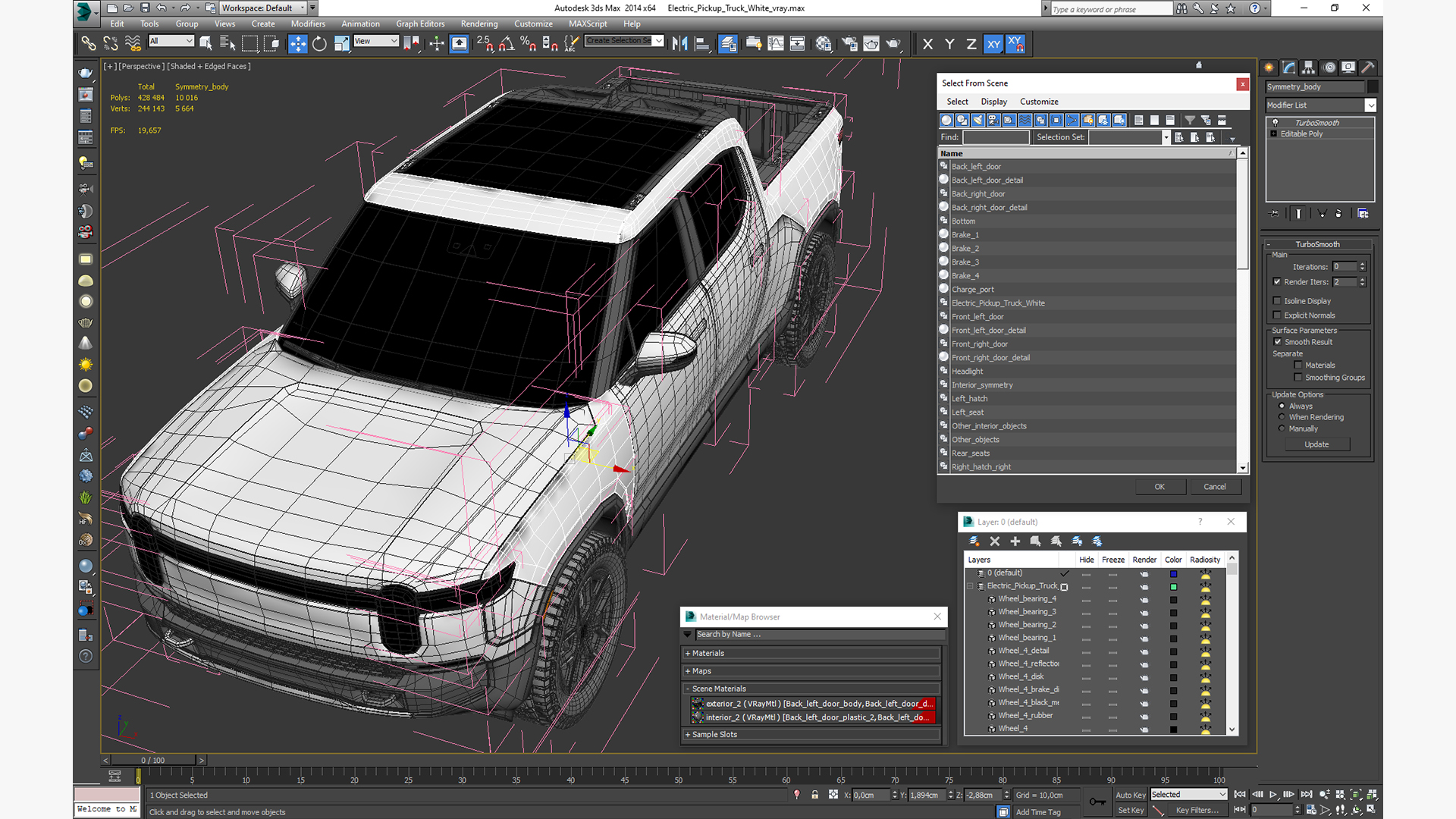Expand Sample Slots in Material Browser
1456x819 pixels.
pos(811,735)
